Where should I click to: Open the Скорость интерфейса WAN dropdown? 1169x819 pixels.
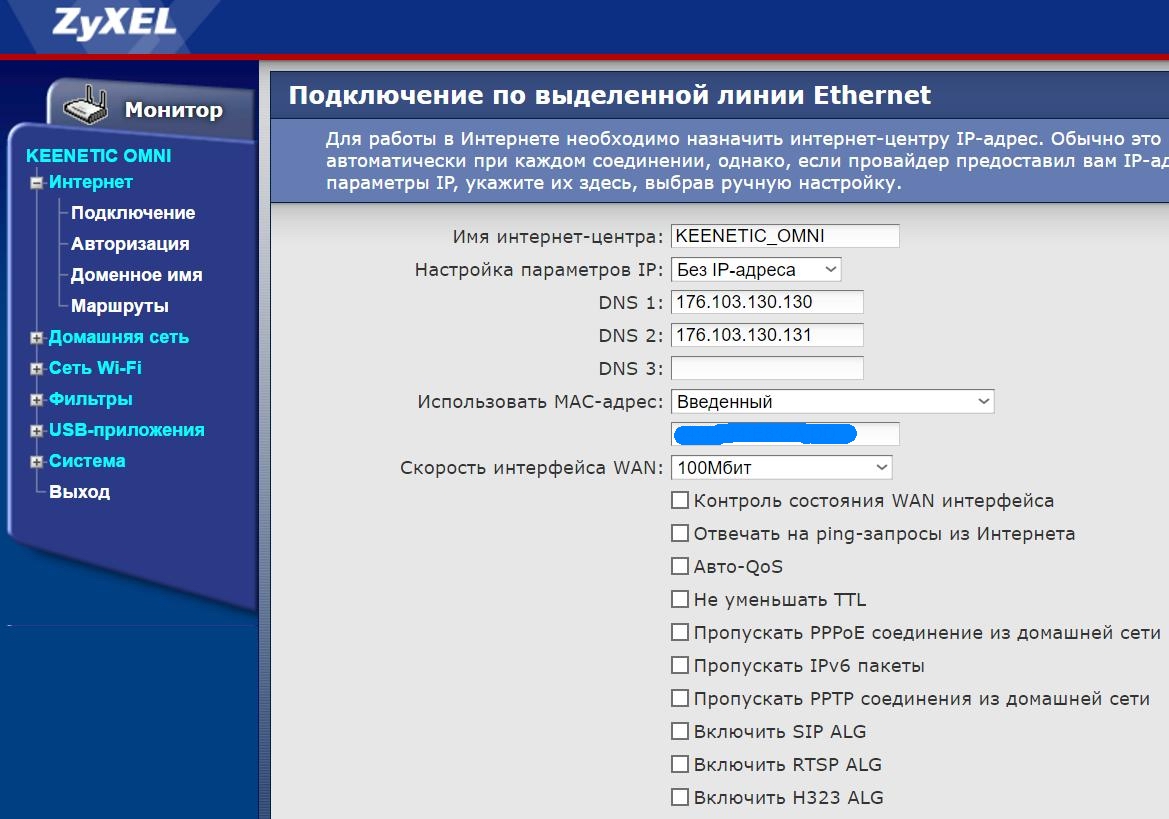point(781,467)
